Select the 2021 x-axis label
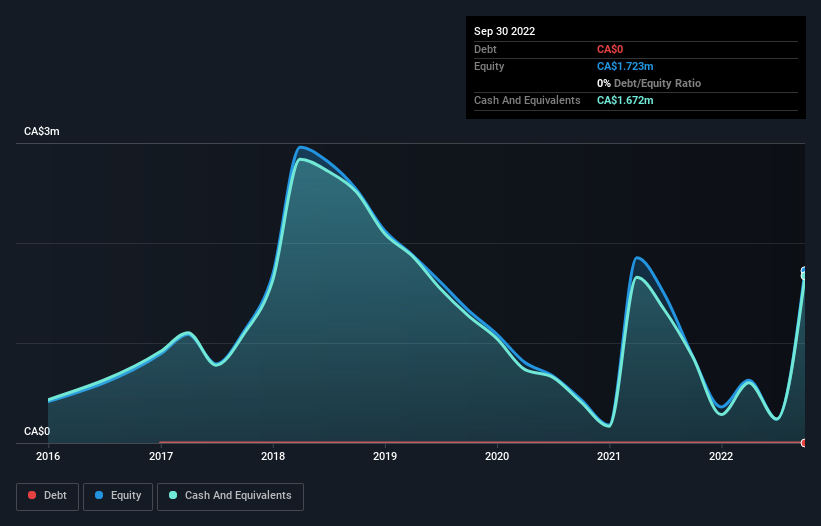821x526 pixels. pyautogui.click(x=609, y=456)
